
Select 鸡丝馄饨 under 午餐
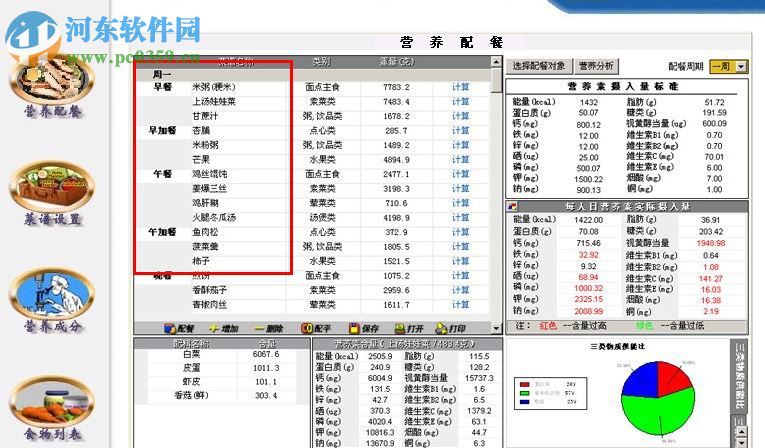209,174
